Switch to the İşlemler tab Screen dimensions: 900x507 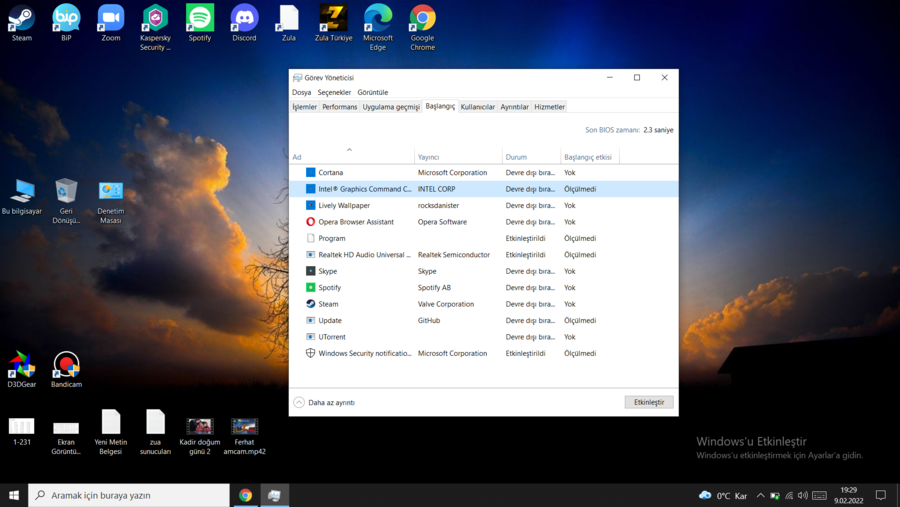tap(304, 107)
